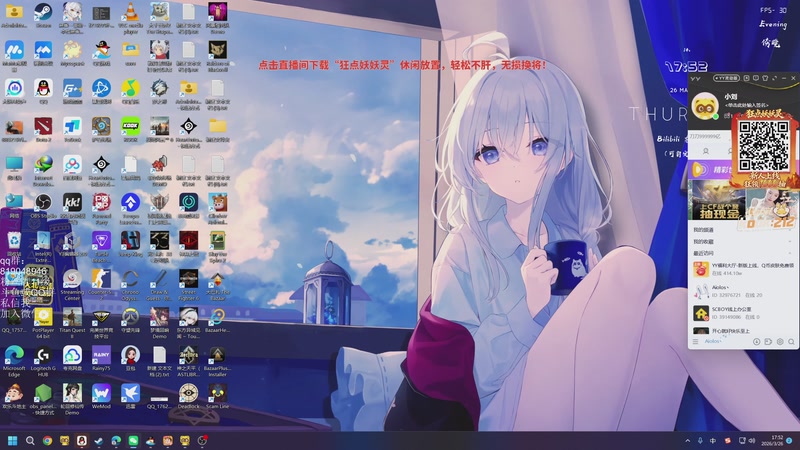This screenshot has width=800, height=450.
Task: Launch VLC media player shortcut
Action: click(x=131, y=17)
